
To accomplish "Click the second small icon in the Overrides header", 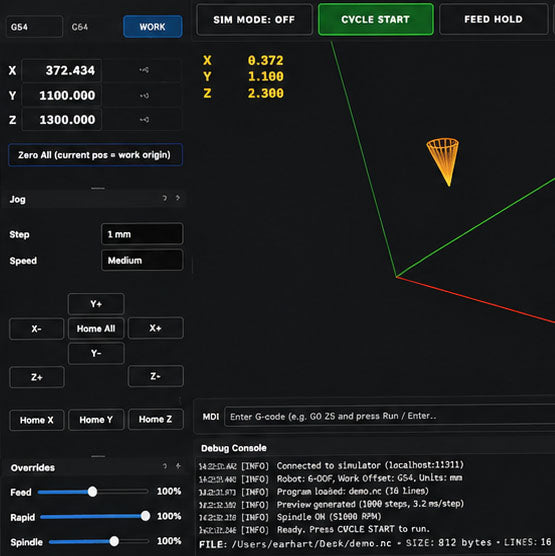I will [x=178, y=466].
